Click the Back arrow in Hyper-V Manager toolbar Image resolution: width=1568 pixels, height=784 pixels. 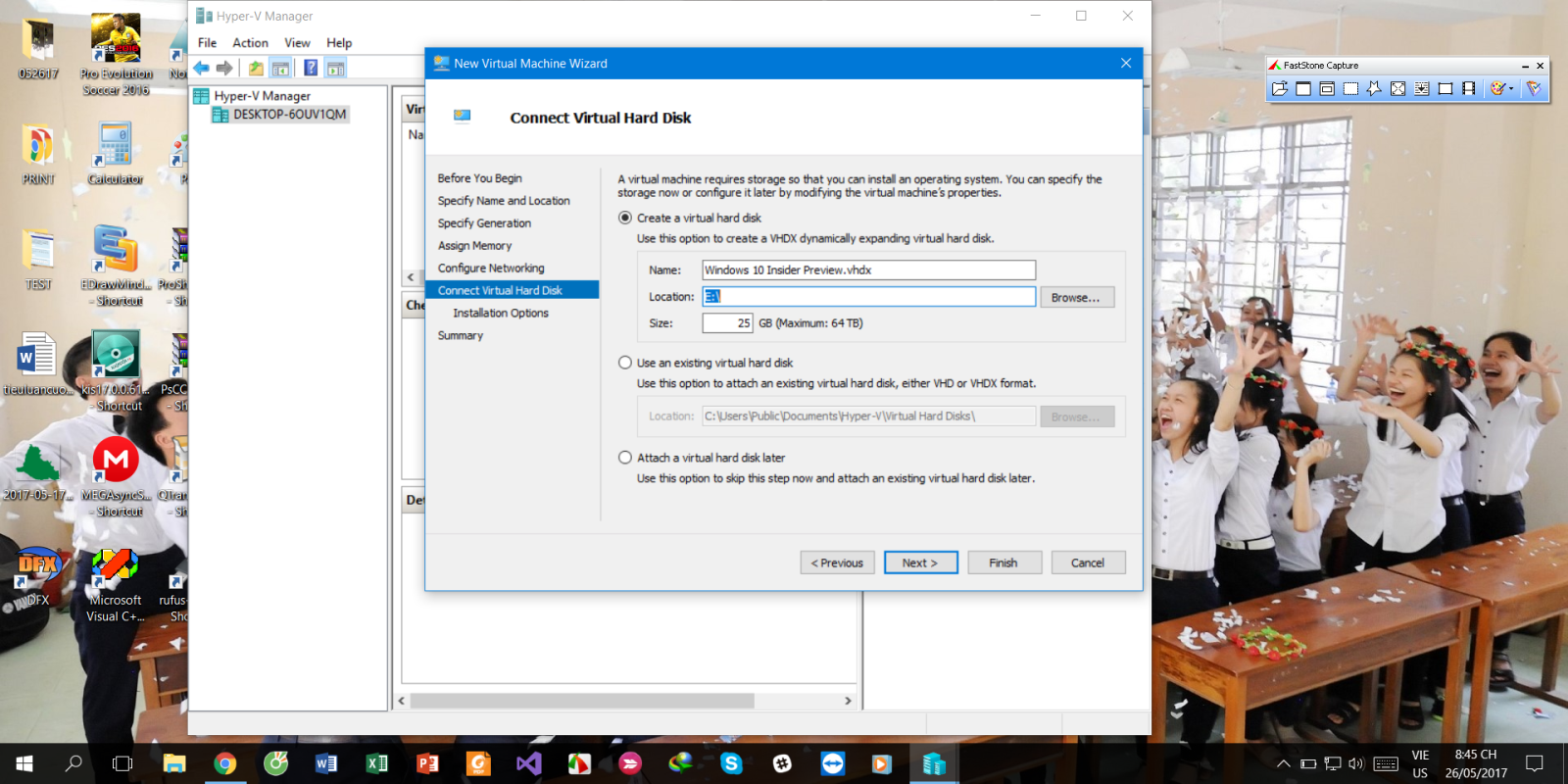coord(201,68)
